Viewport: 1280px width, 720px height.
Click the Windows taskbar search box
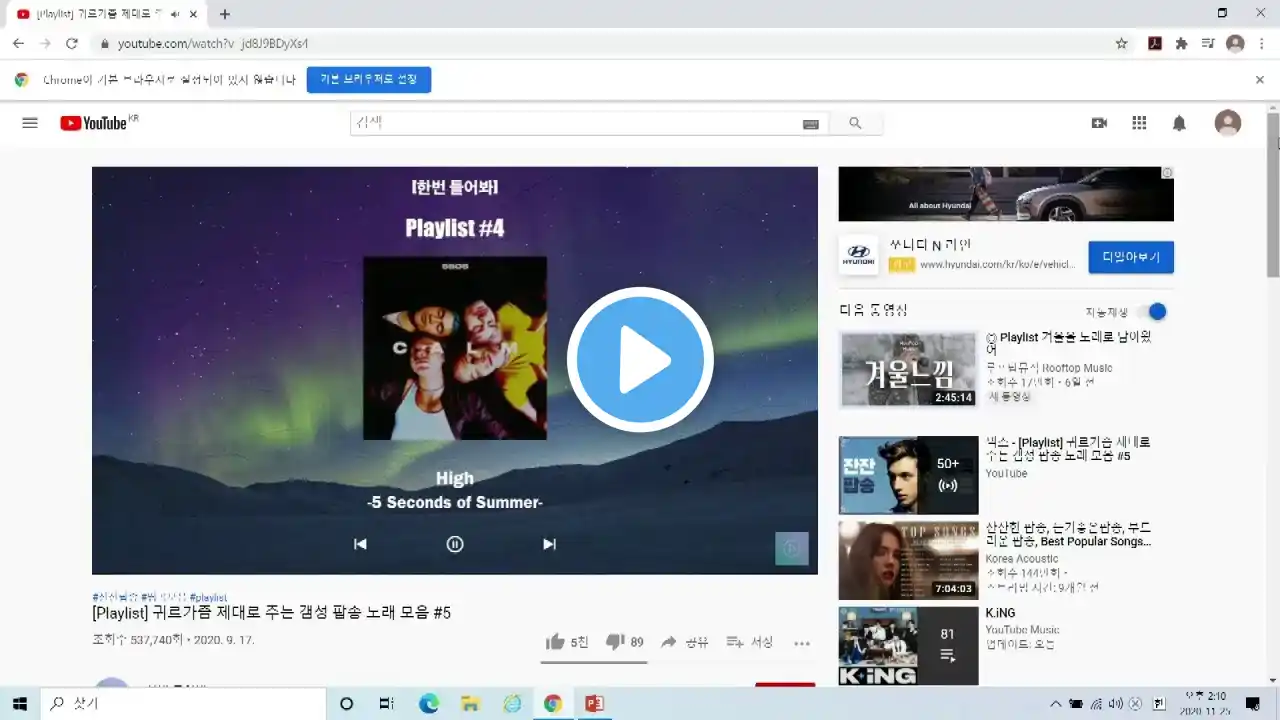coord(183,704)
